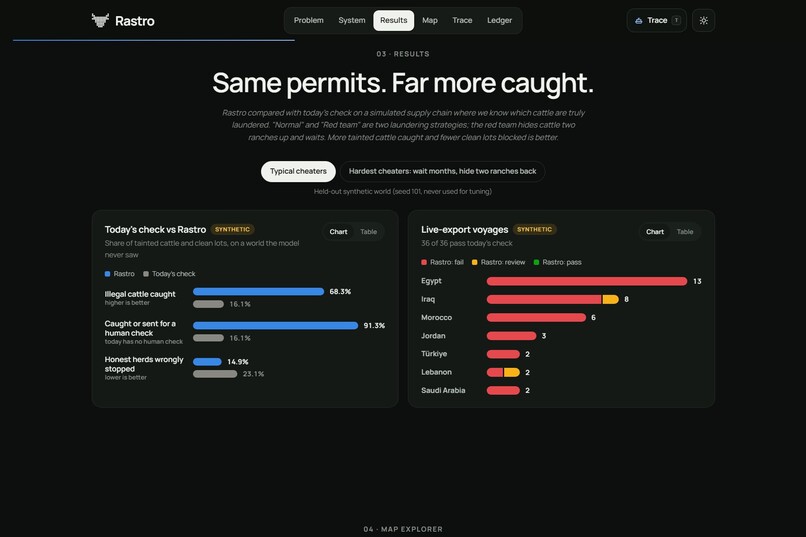Click the gray Today's check legend swatch
The width and height of the screenshot is (806, 537).
146,274
